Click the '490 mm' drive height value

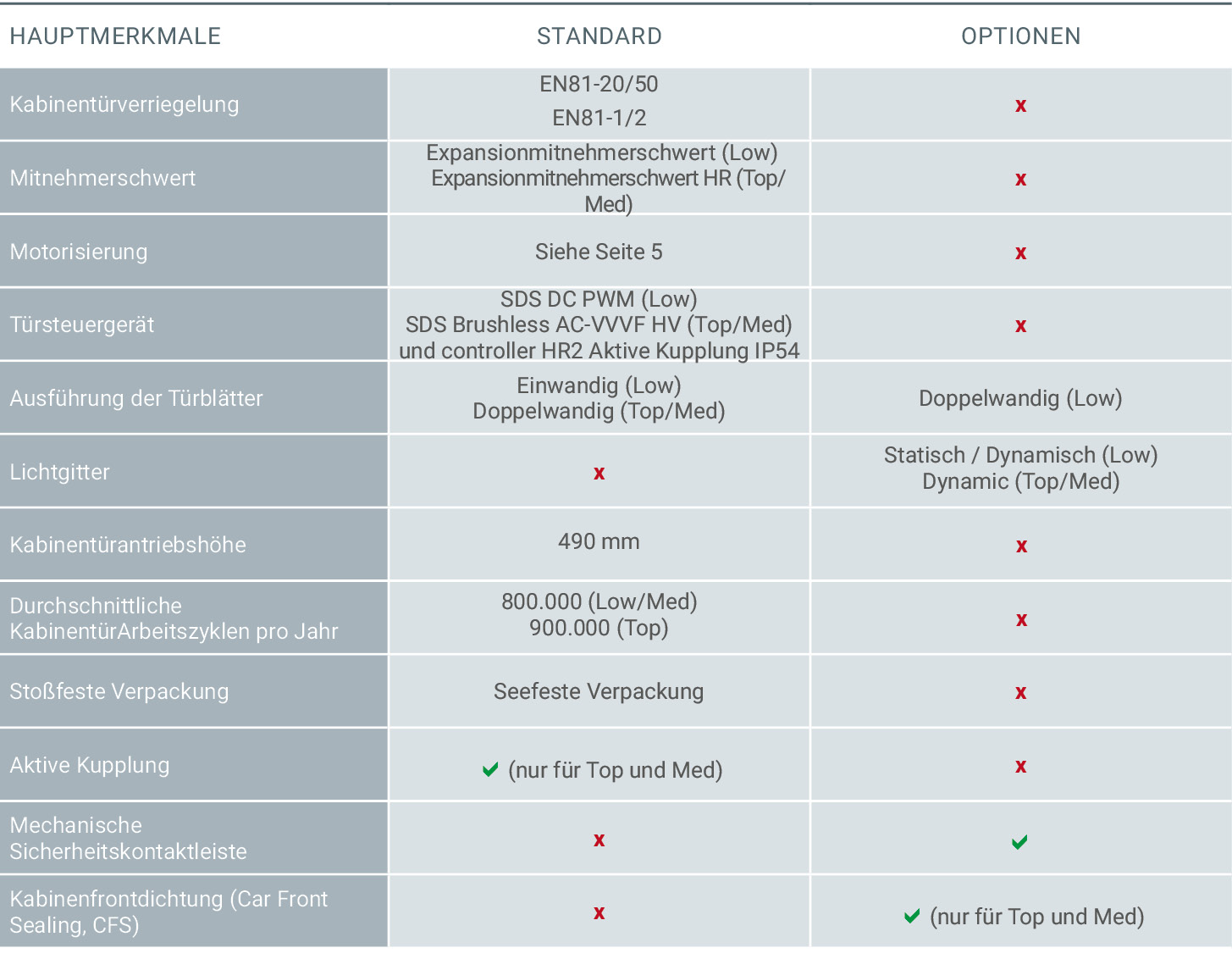tap(599, 541)
